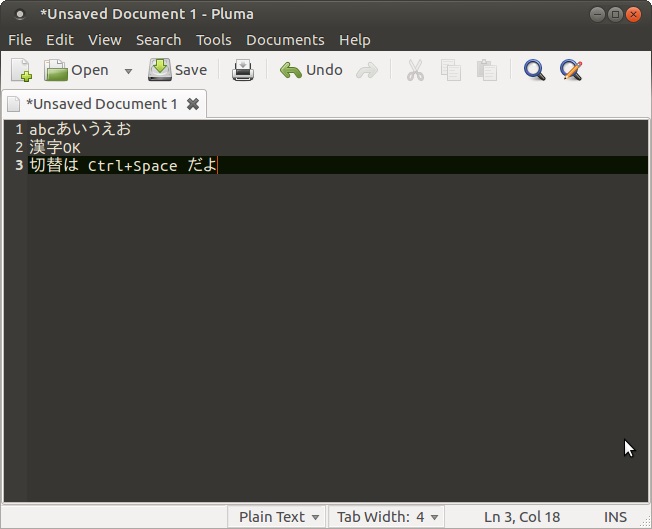Open Find and Replace icon
This screenshot has width=652, height=529.
[571, 70]
